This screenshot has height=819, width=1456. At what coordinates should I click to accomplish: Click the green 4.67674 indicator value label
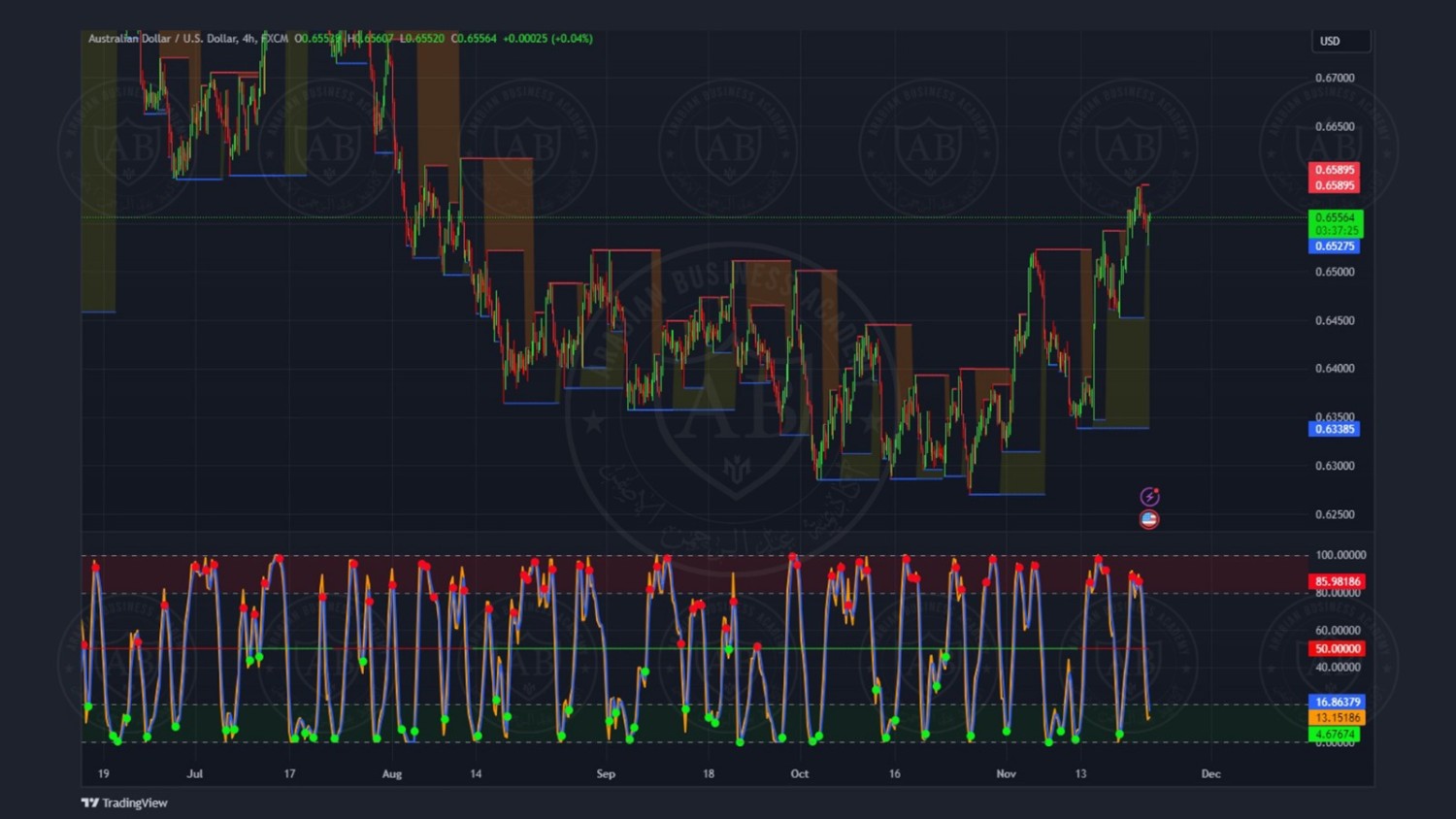(1336, 735)
